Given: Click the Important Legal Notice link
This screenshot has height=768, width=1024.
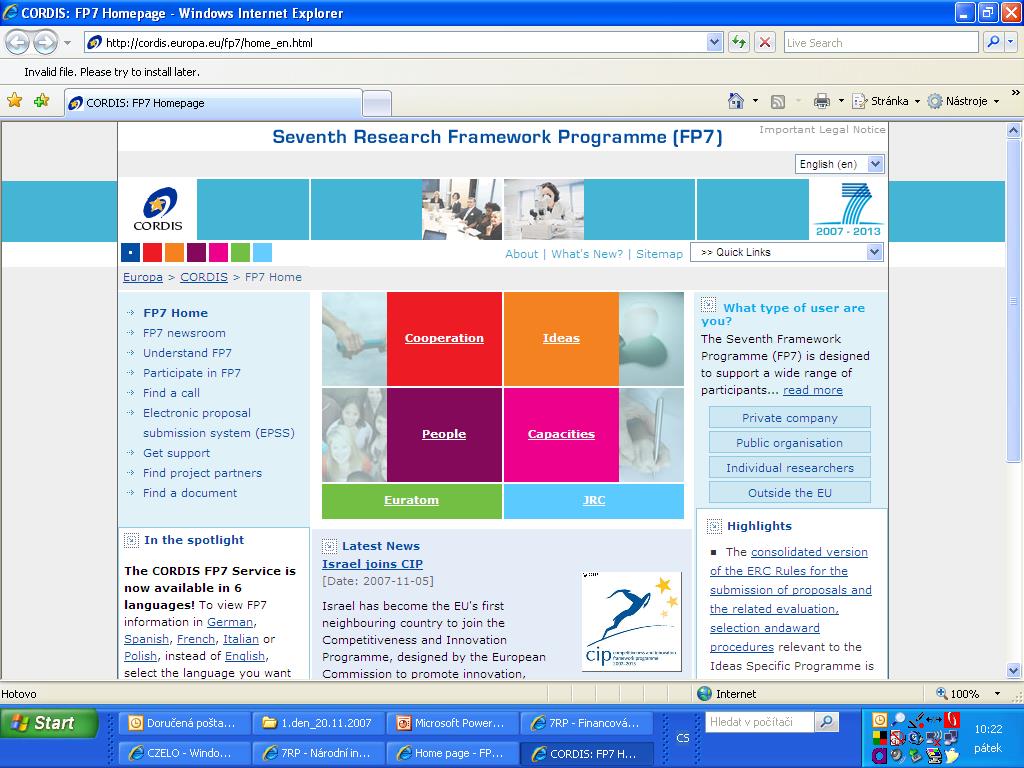Looking at the screenshot, I should pos(822,129).
